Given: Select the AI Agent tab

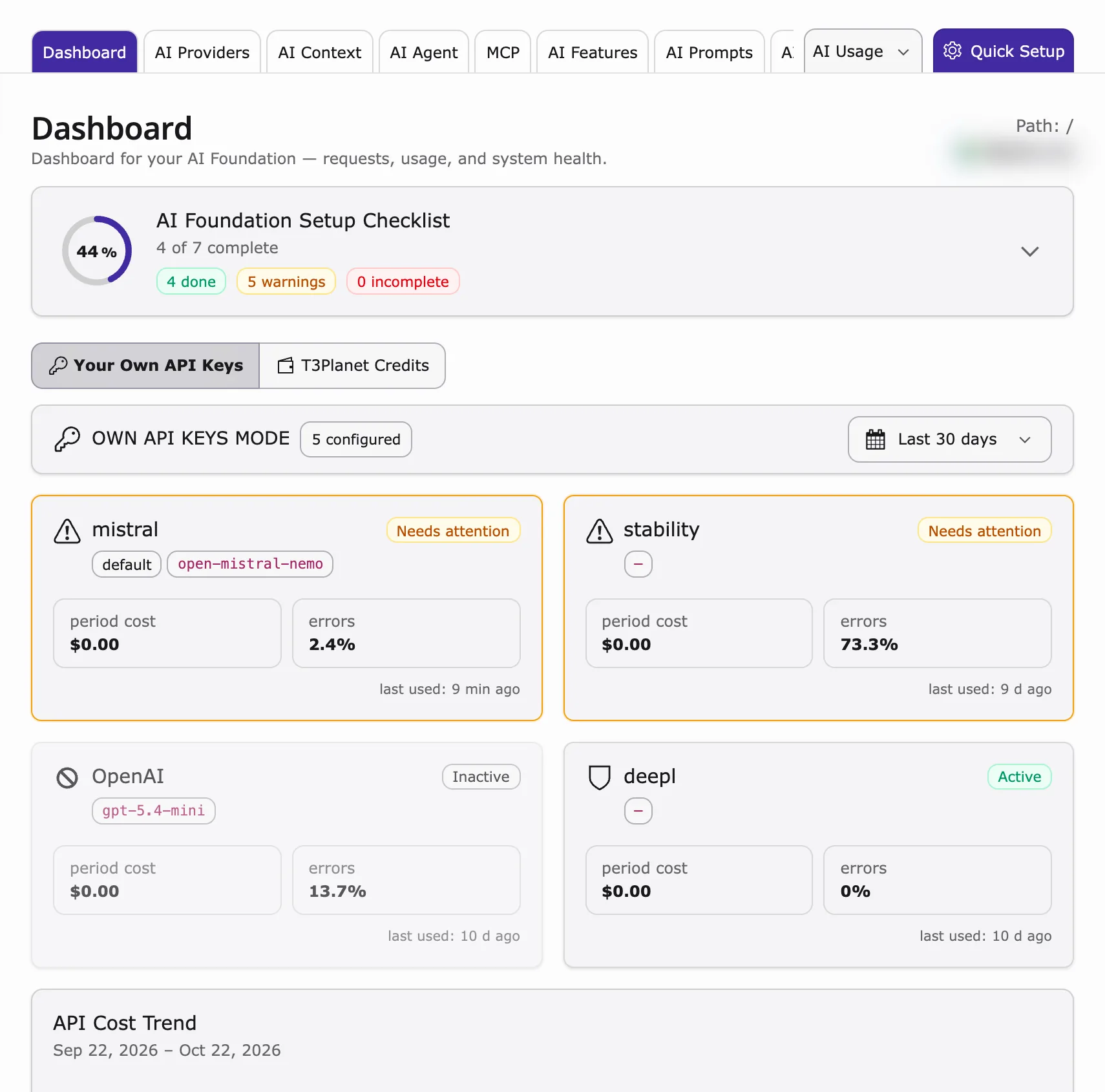Looking at the screenshot, I should point(424,52).
